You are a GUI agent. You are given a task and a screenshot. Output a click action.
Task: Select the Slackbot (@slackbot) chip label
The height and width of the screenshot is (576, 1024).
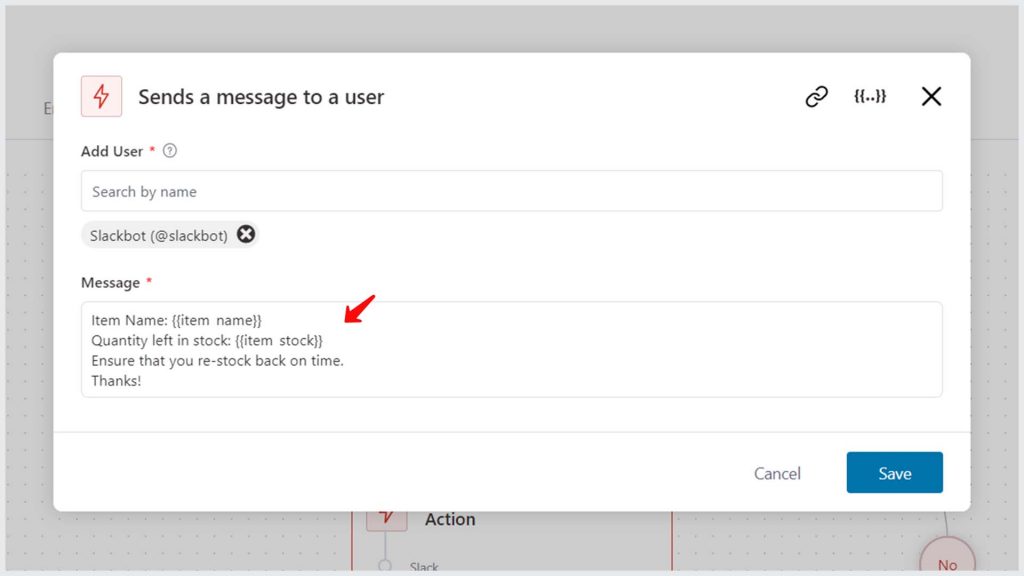[x=159, y=236]
